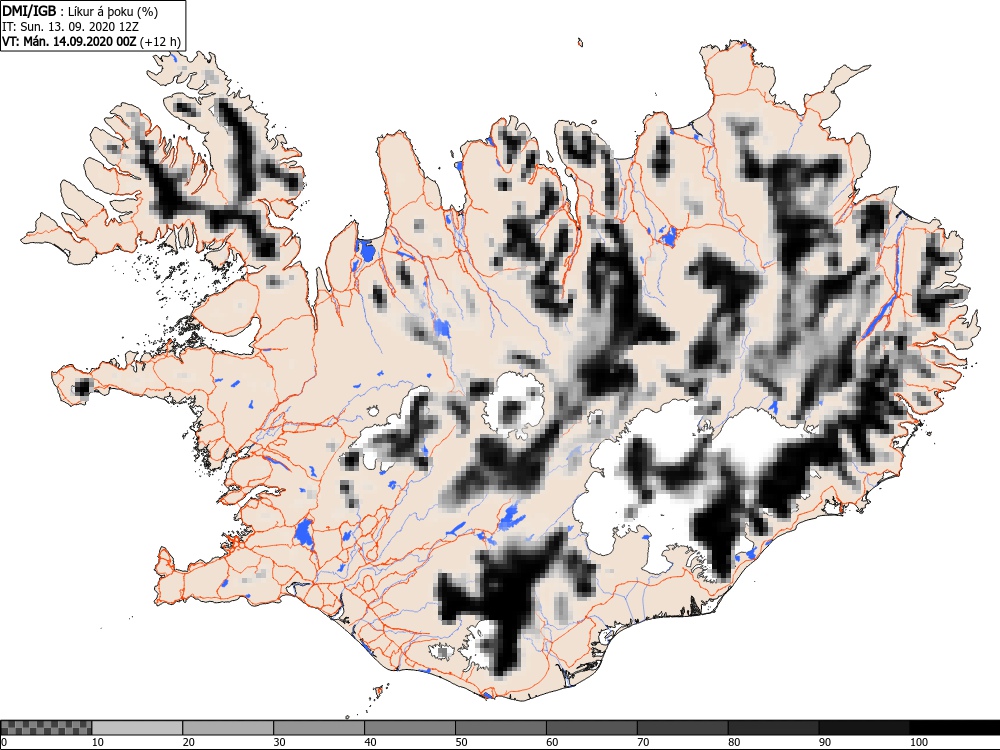Image resolution: width=1000 pixels, height=750 pixels.
Task: Click the 'DMI/IGB' source label
Action: (x=29, y=11)
